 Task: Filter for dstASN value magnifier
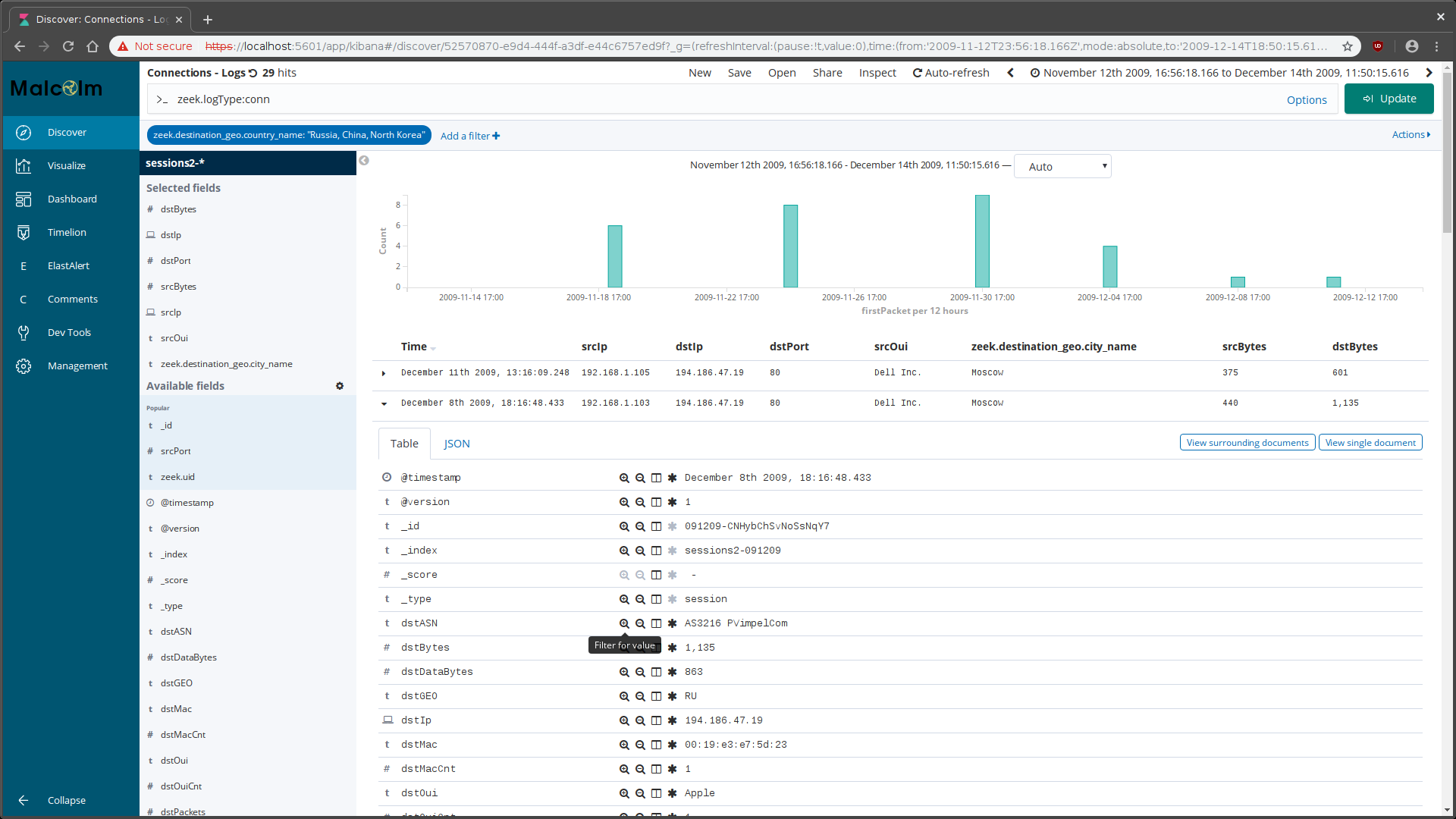[x=624, y=623]
